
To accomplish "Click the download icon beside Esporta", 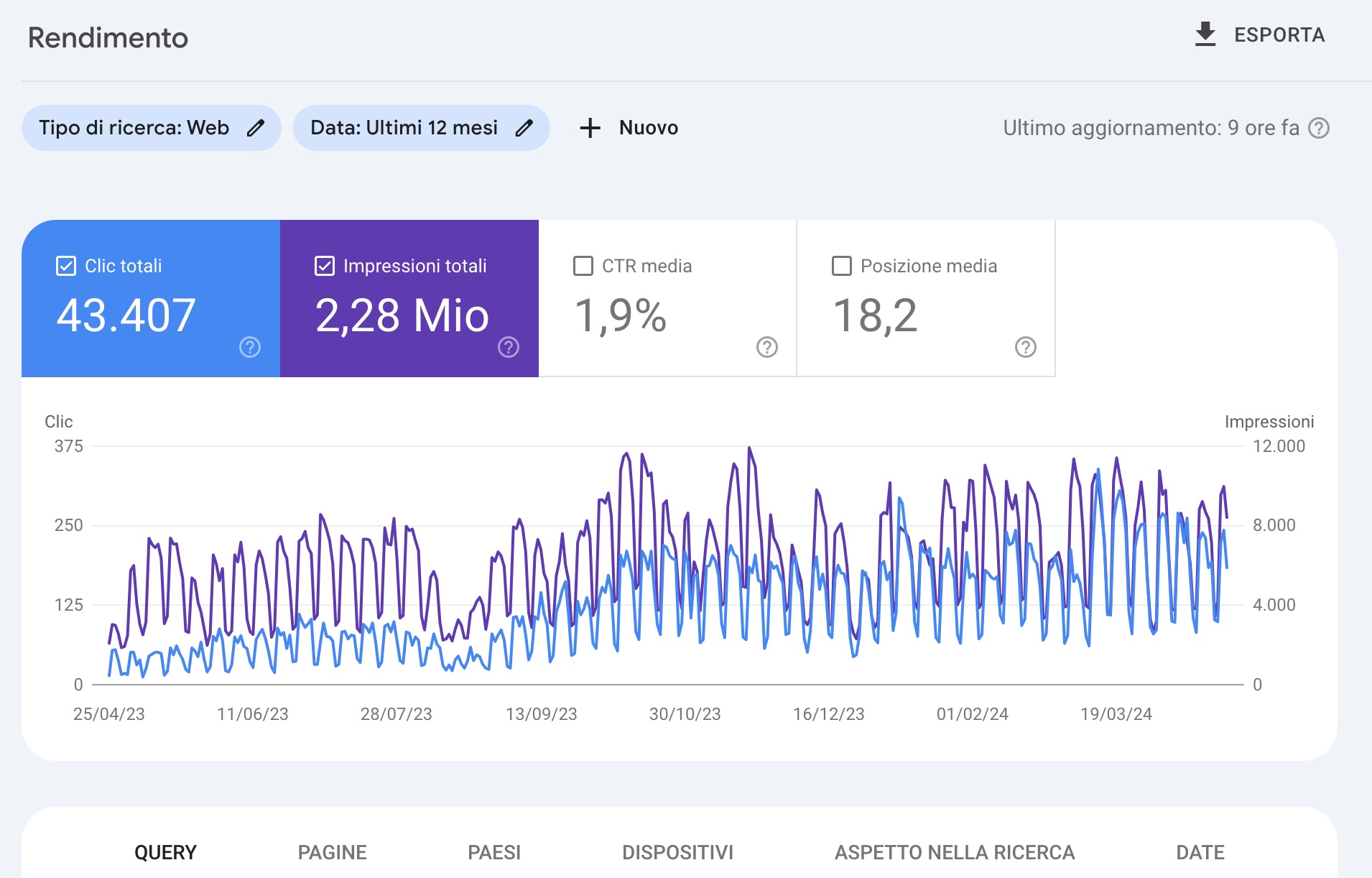I will click(x=1205, y=34).
